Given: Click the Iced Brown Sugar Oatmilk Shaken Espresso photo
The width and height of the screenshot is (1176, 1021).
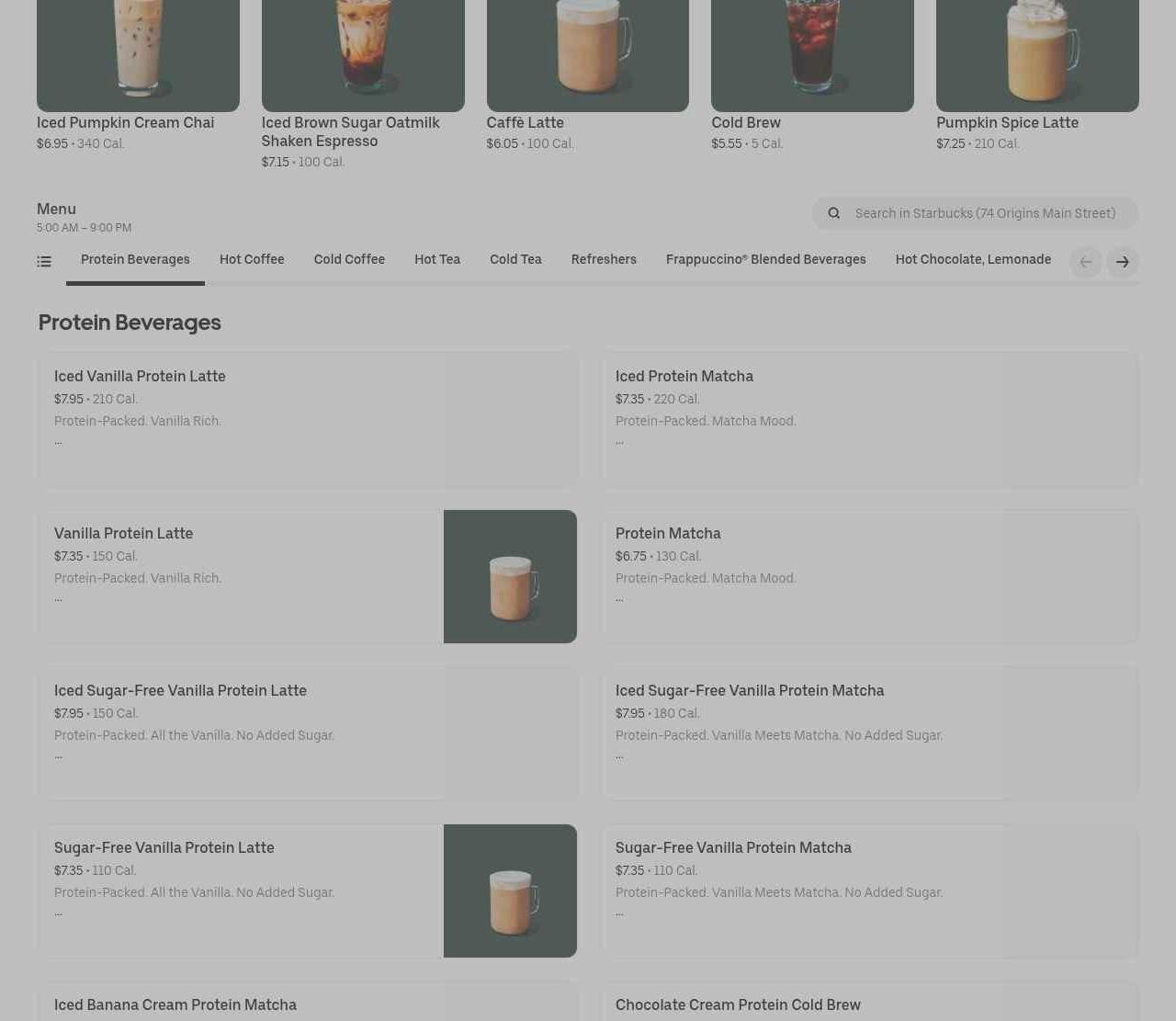Looking at the screenshot, I should click(x=363, y=56).
